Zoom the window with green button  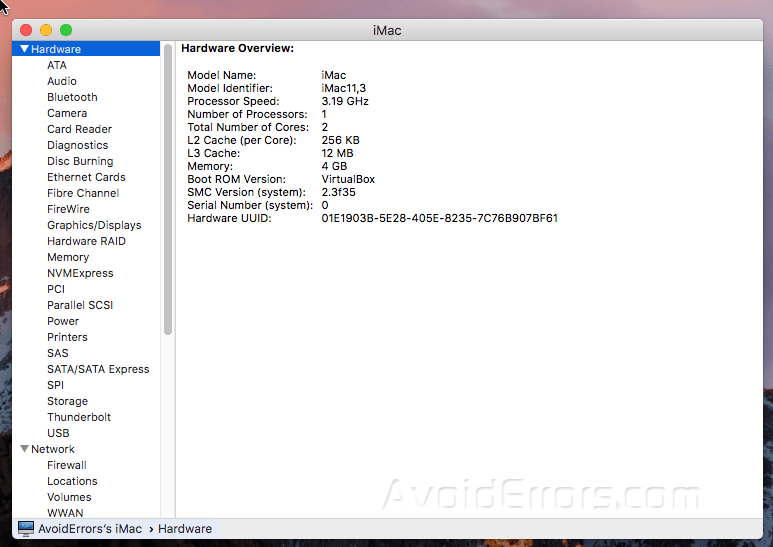point(66,30)
